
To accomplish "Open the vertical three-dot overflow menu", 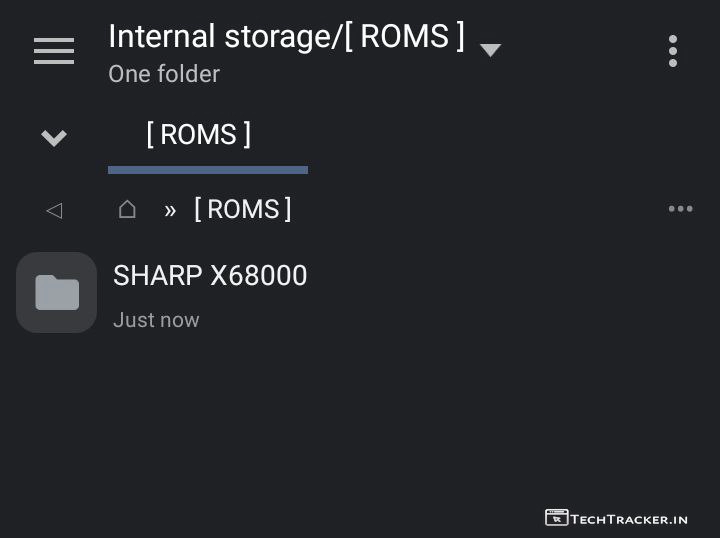I will (673, 50).
